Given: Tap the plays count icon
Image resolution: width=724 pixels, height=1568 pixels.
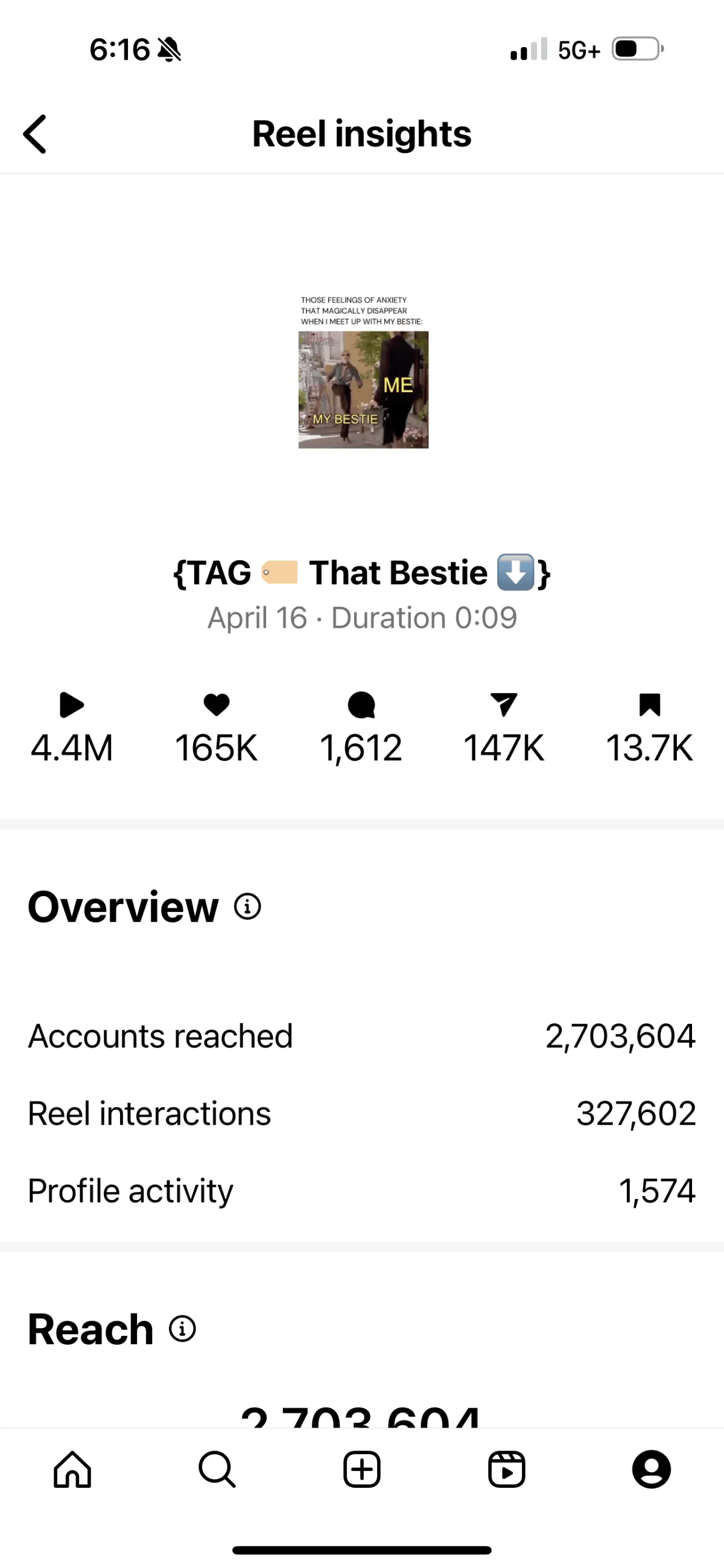Looking at the screenshot, I should (72, 705).
